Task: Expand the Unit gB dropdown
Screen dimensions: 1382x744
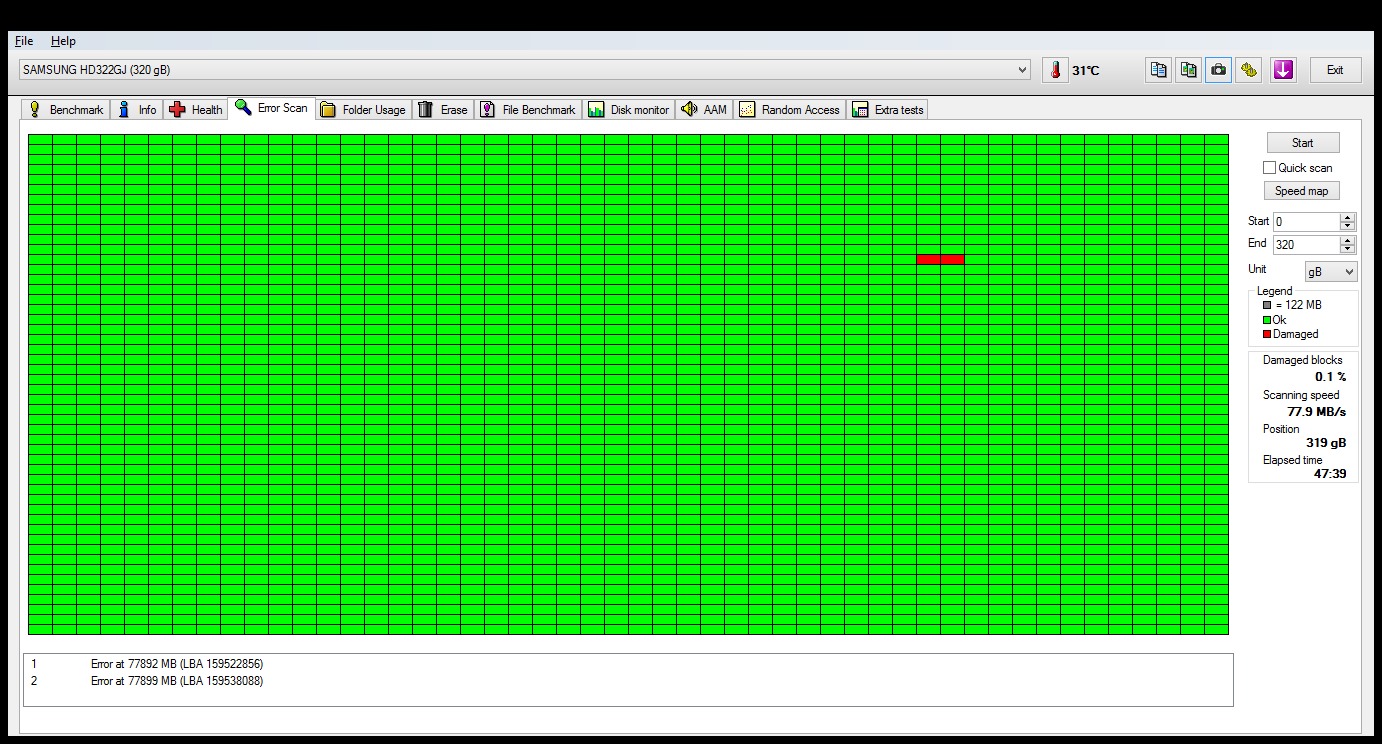Action: pyautogui.click(x=1331, y=272)
